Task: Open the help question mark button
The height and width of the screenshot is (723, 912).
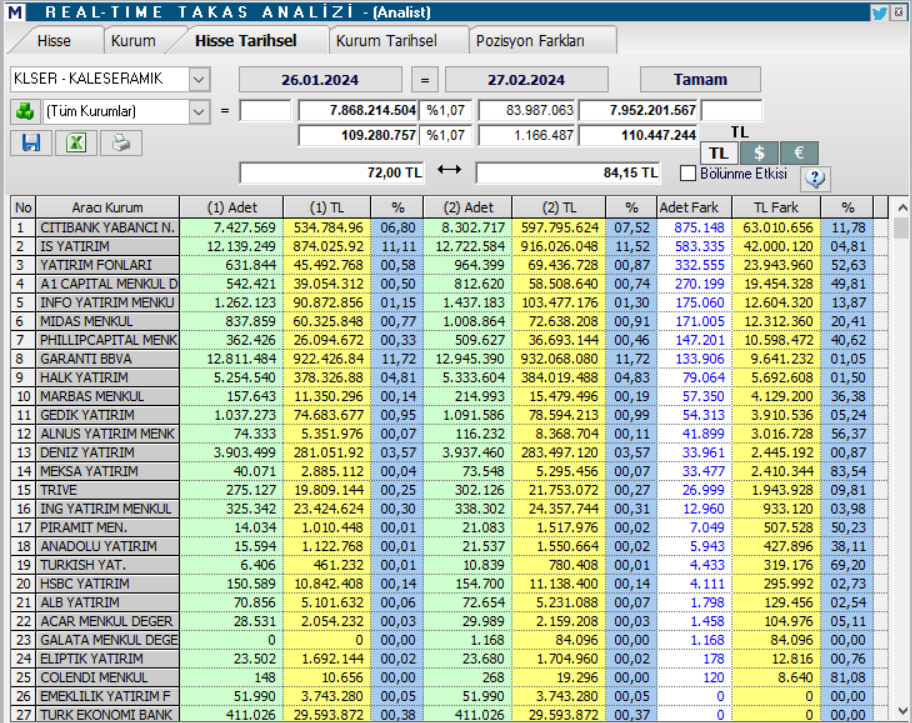Action: (816, 178)
